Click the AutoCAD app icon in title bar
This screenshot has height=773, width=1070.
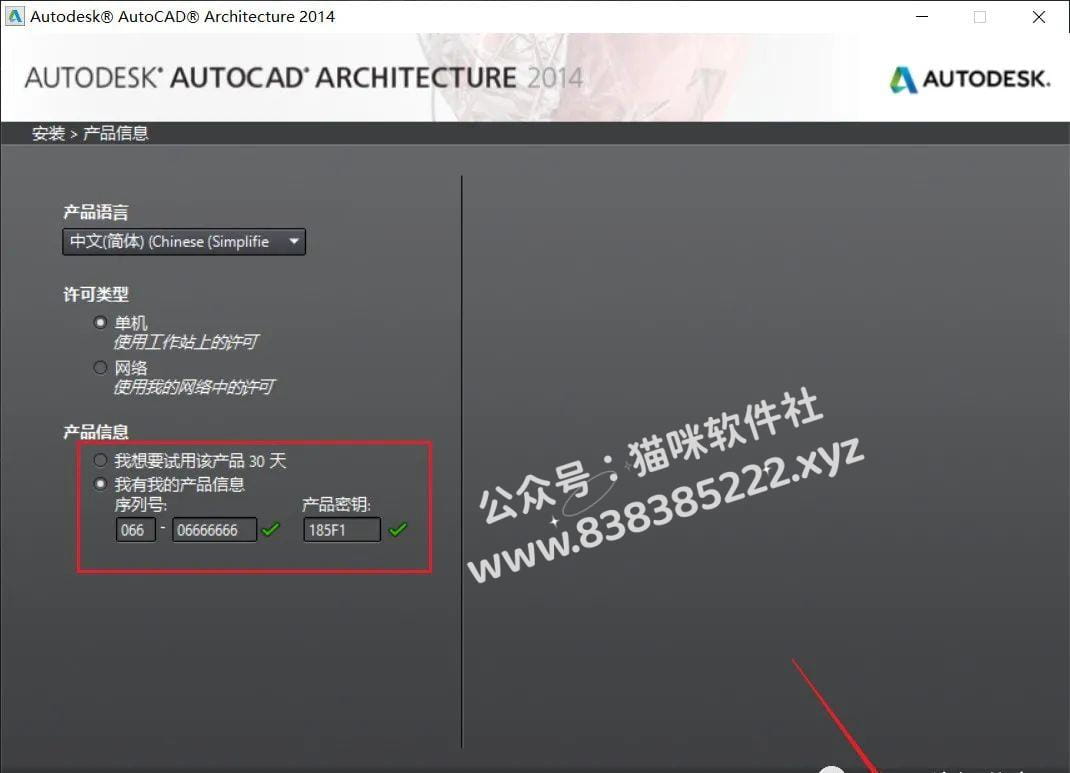pos(14,16)
